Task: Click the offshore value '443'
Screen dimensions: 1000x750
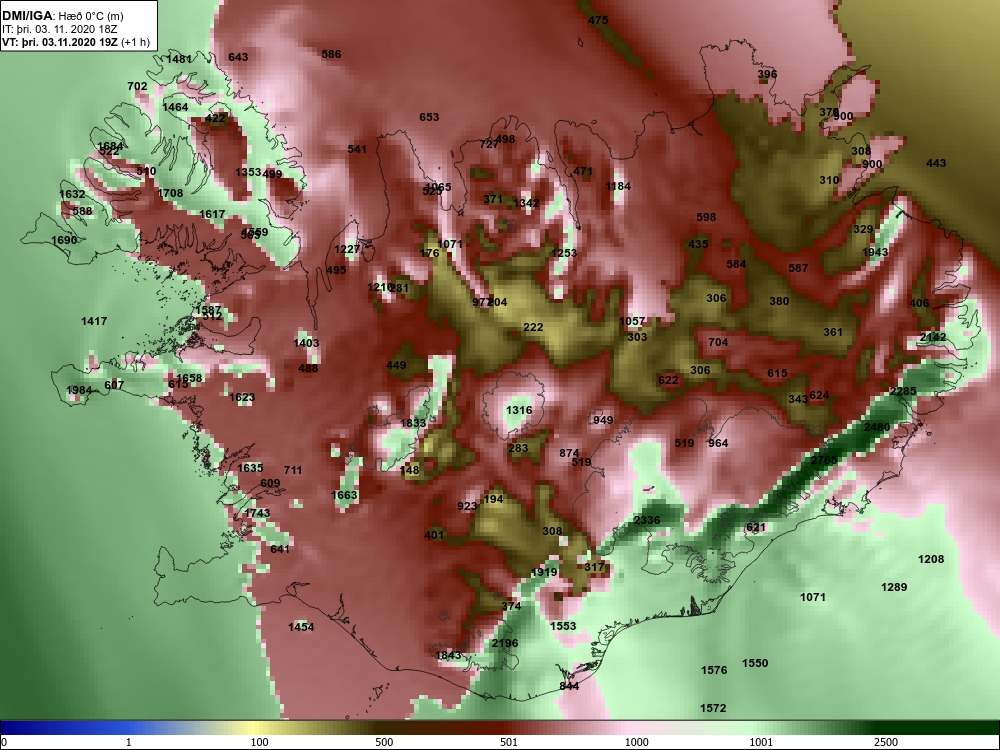Action: click(936, 163)
